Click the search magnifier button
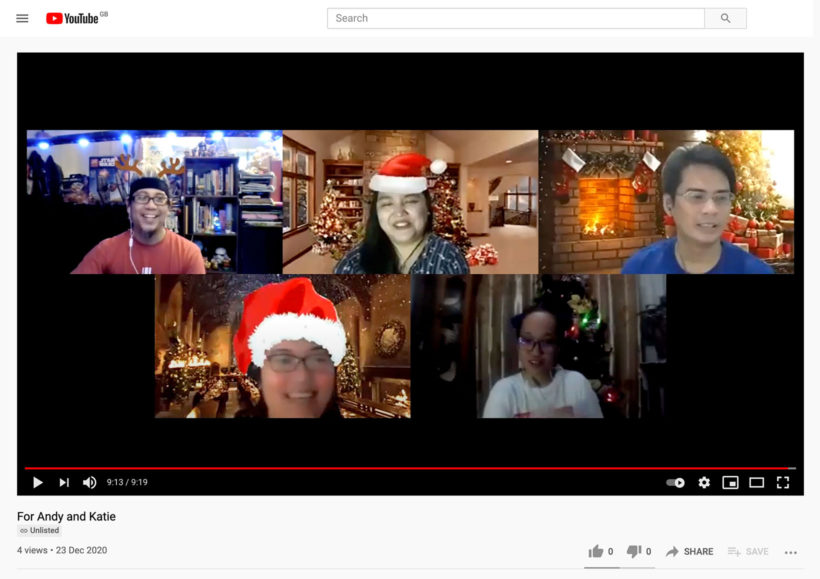The image size is (820, 579). click(x=725, y=18)
